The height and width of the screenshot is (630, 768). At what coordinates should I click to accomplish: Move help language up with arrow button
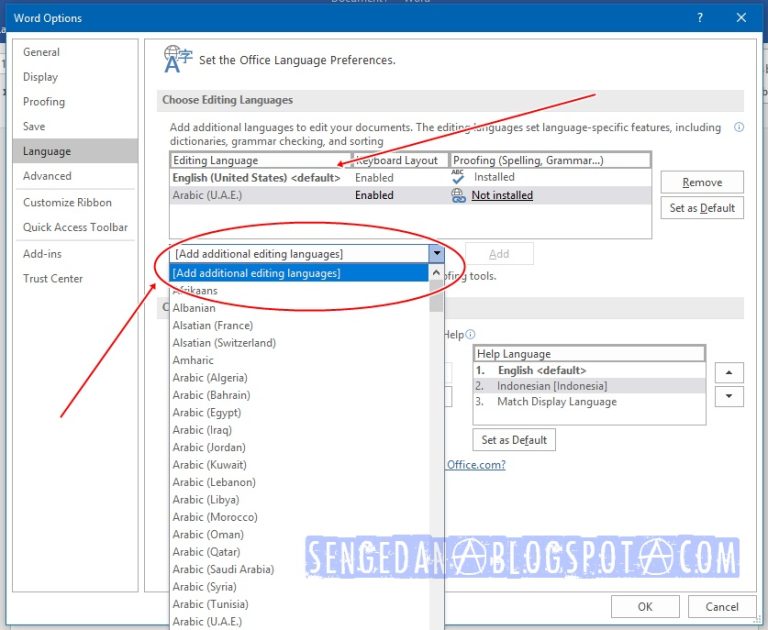click(729, 372)
